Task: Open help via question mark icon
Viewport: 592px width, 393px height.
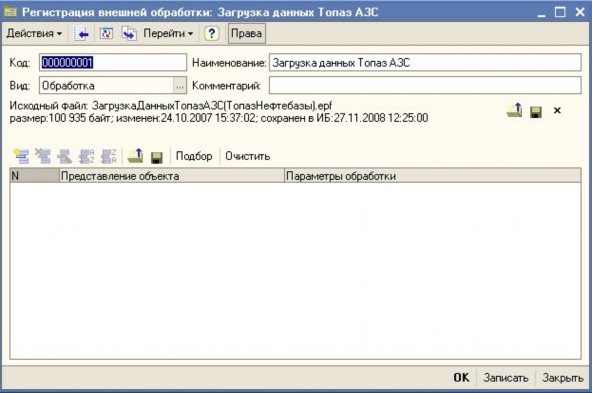Action: pyautogui.click(x=212, y=34)
